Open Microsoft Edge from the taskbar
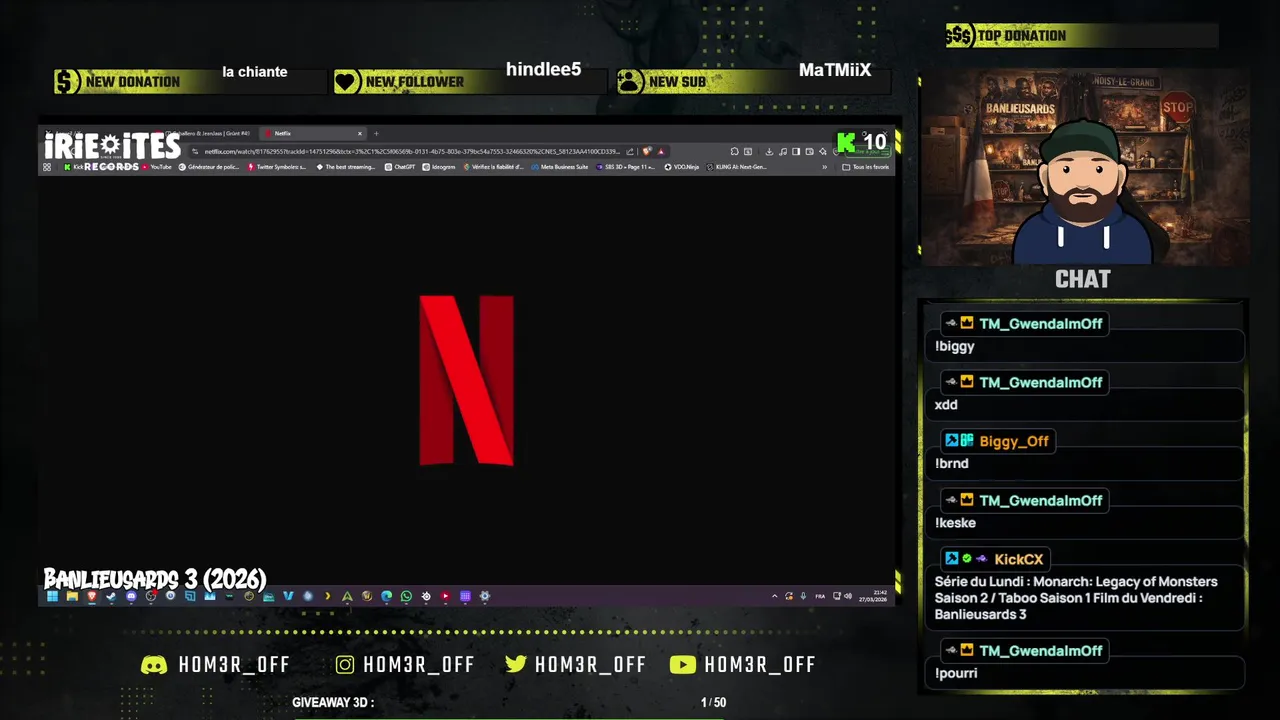This screenshot has width=1280, height=720. [x=387, y=596]
